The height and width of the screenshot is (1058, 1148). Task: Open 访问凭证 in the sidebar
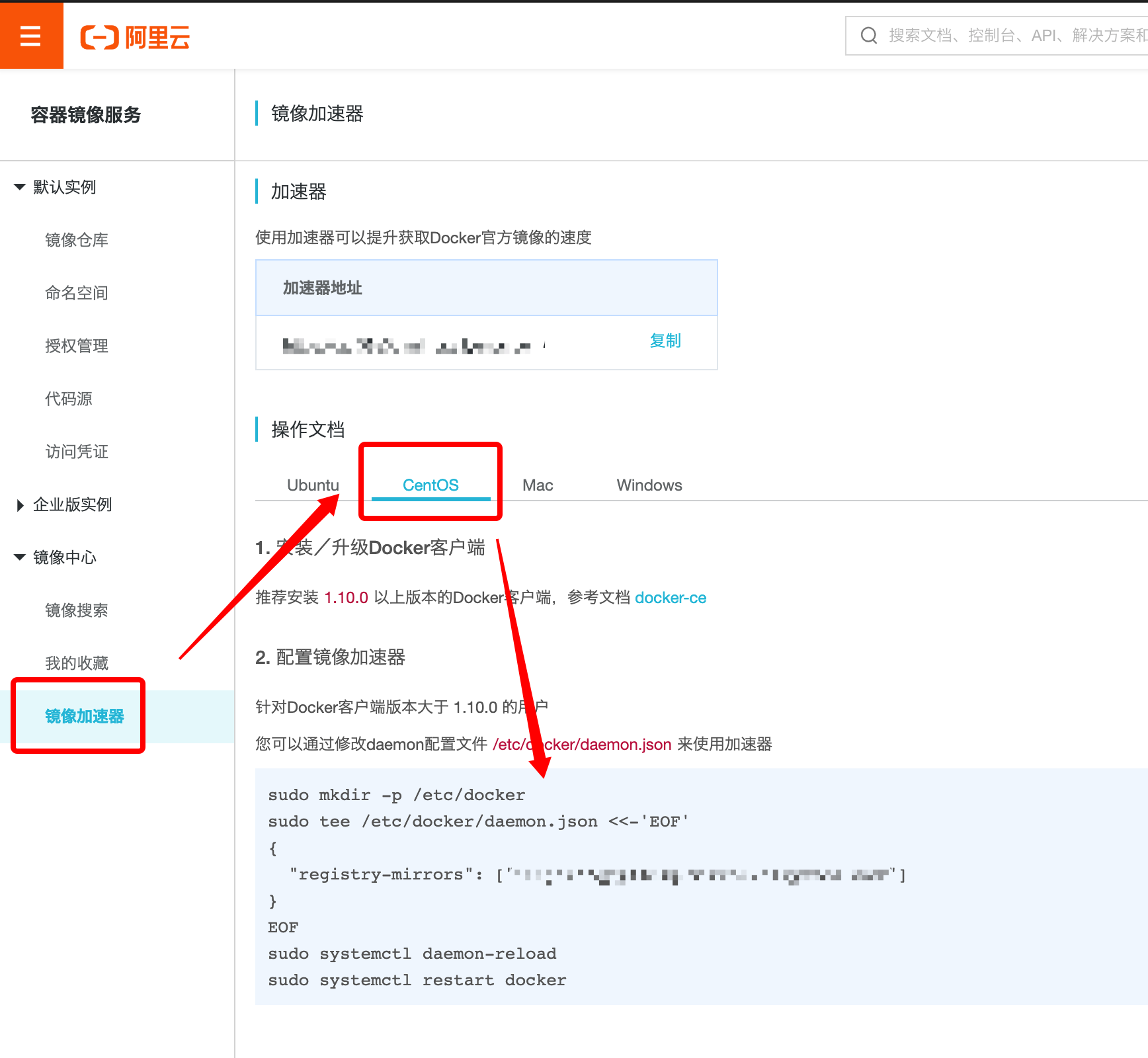click(77, 452)
